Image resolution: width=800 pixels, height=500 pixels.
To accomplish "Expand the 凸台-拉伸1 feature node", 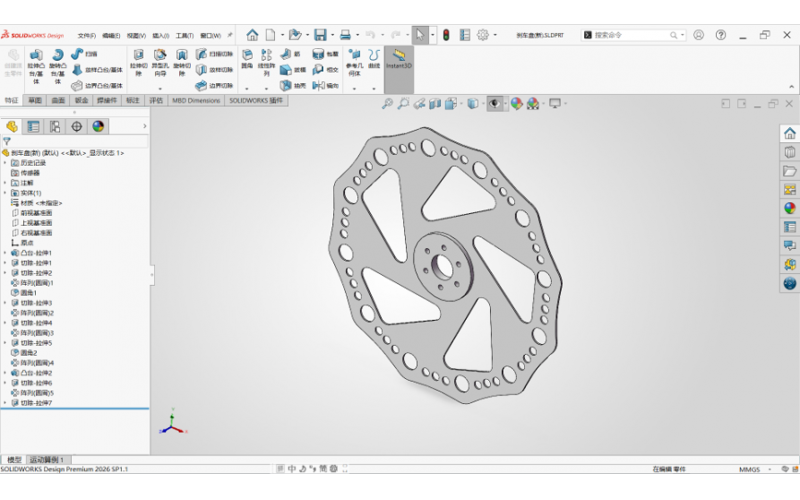I will pos(5,253).
